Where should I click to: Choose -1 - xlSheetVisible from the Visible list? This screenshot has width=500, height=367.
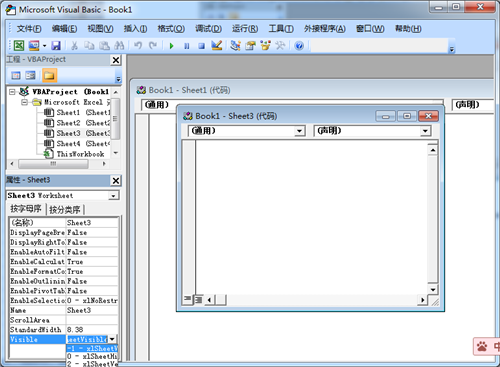pos(92,348)
